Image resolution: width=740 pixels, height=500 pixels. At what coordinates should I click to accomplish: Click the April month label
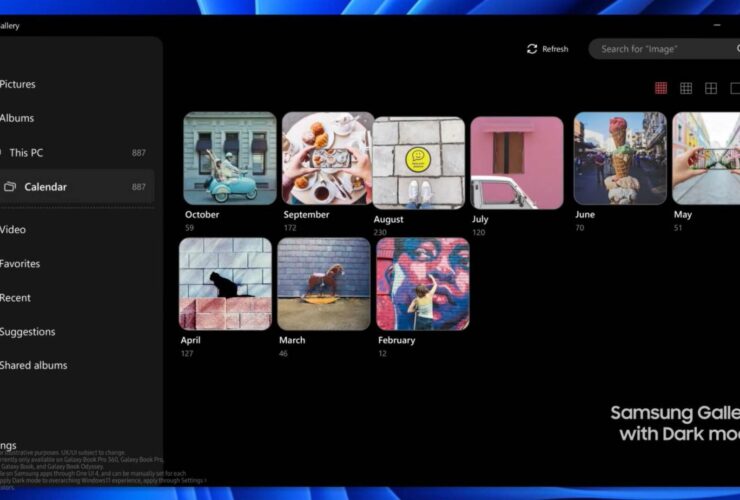pos(190,340)
